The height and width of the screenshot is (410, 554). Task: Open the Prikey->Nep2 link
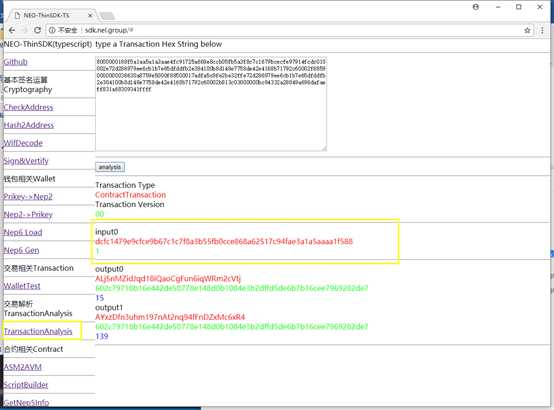tap(28, 197)
